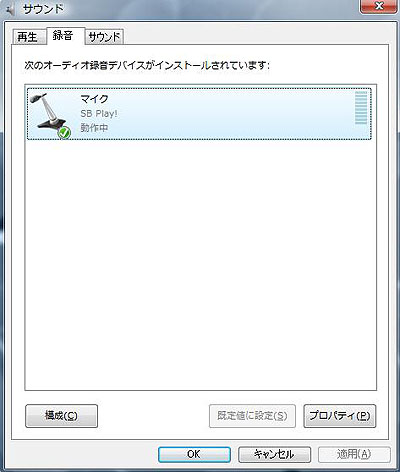400x472 pixels.
Task: Click the microphone input level meter
Action: coord(361,108)
